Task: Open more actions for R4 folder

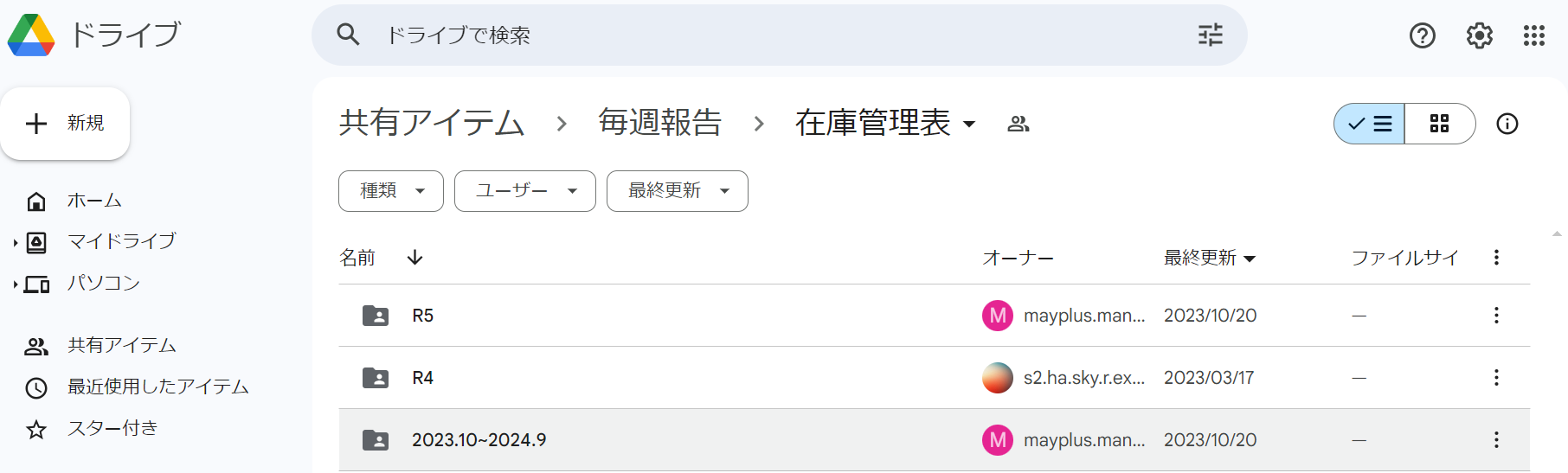Action: pos(1495,378)
